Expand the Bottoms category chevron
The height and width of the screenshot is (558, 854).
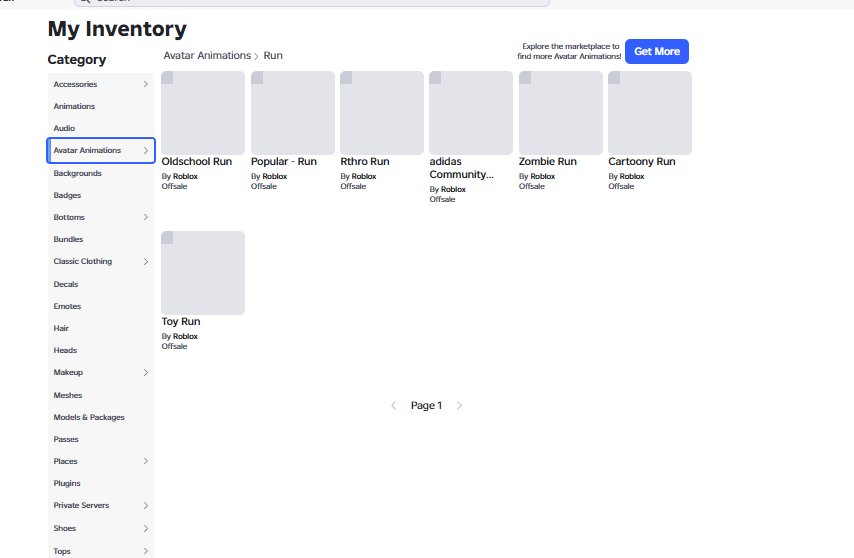point(145,217)
